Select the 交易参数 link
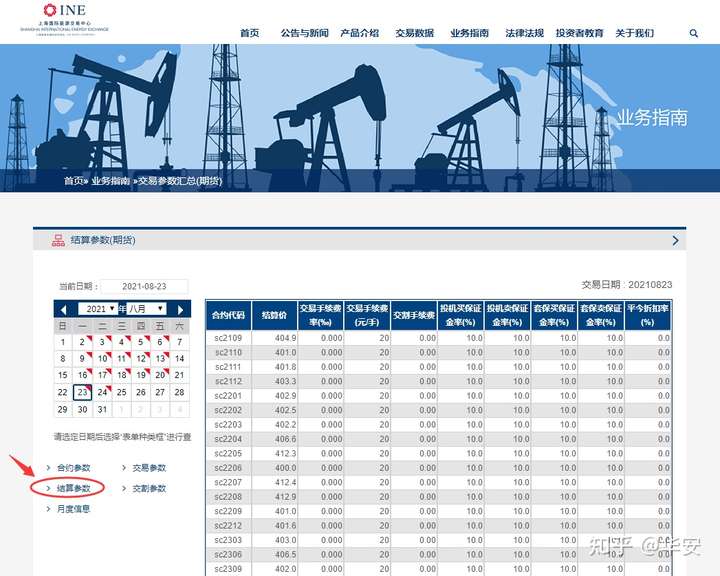This screenshot has width=720, height=576. coord(149,468)
